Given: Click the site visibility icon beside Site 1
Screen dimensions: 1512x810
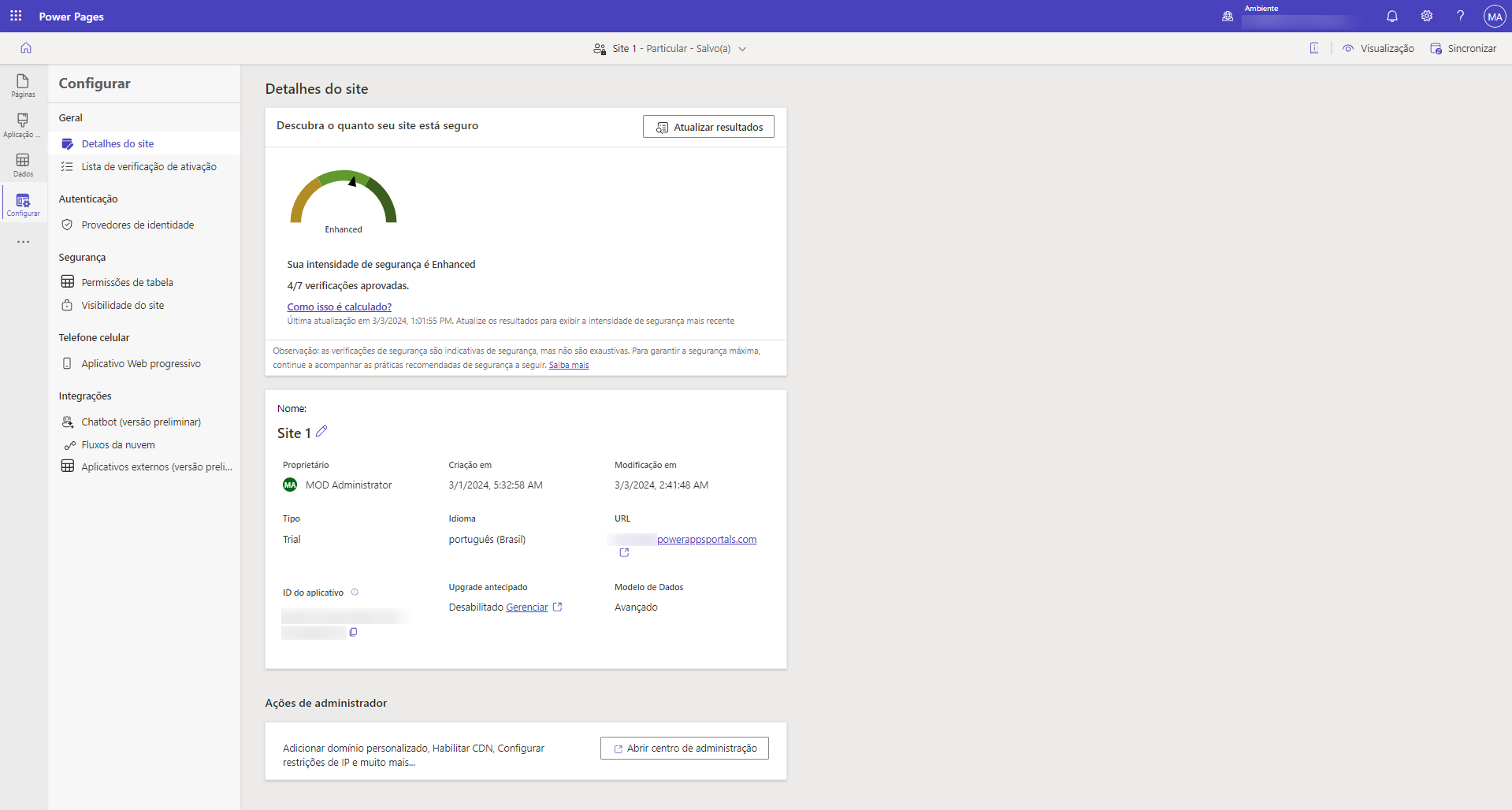Looking at the screenshot, I should click(600, 48).
